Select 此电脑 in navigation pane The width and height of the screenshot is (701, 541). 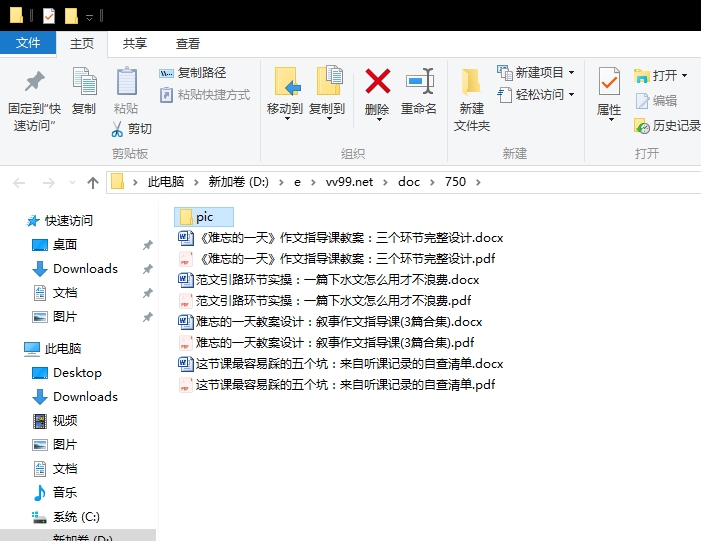52,348
